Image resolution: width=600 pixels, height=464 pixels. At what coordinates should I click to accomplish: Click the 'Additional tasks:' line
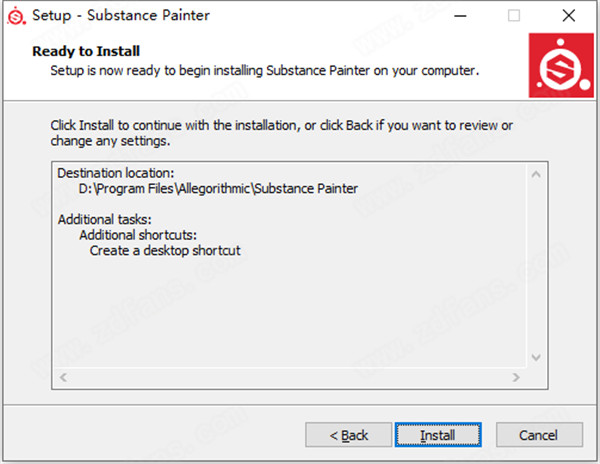104,220
